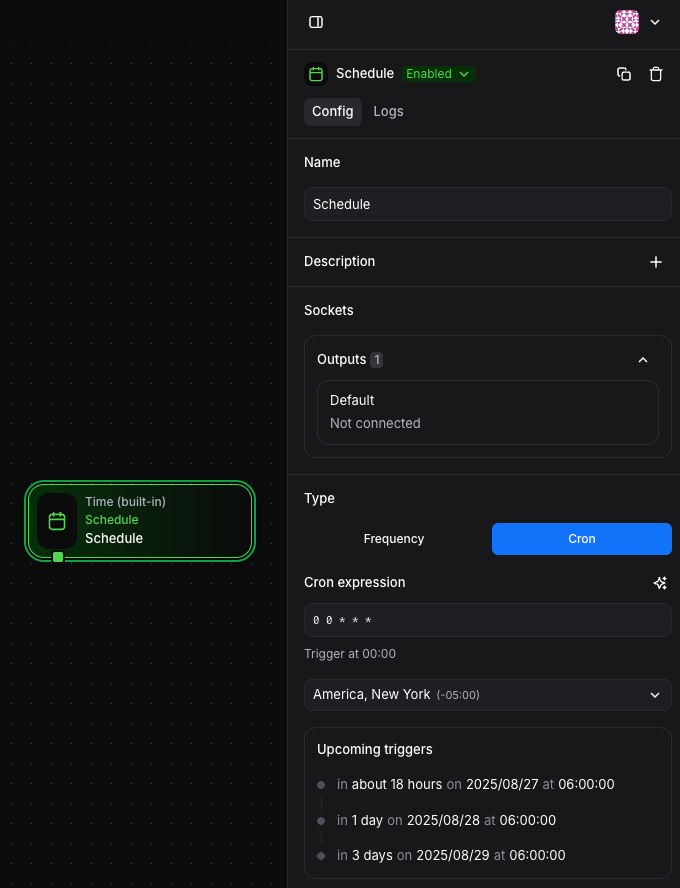Click the calendar icon beside Schedule title
The height and width of the screenshot is (888, 680).
pyautogui.click(x=316, y=74)
